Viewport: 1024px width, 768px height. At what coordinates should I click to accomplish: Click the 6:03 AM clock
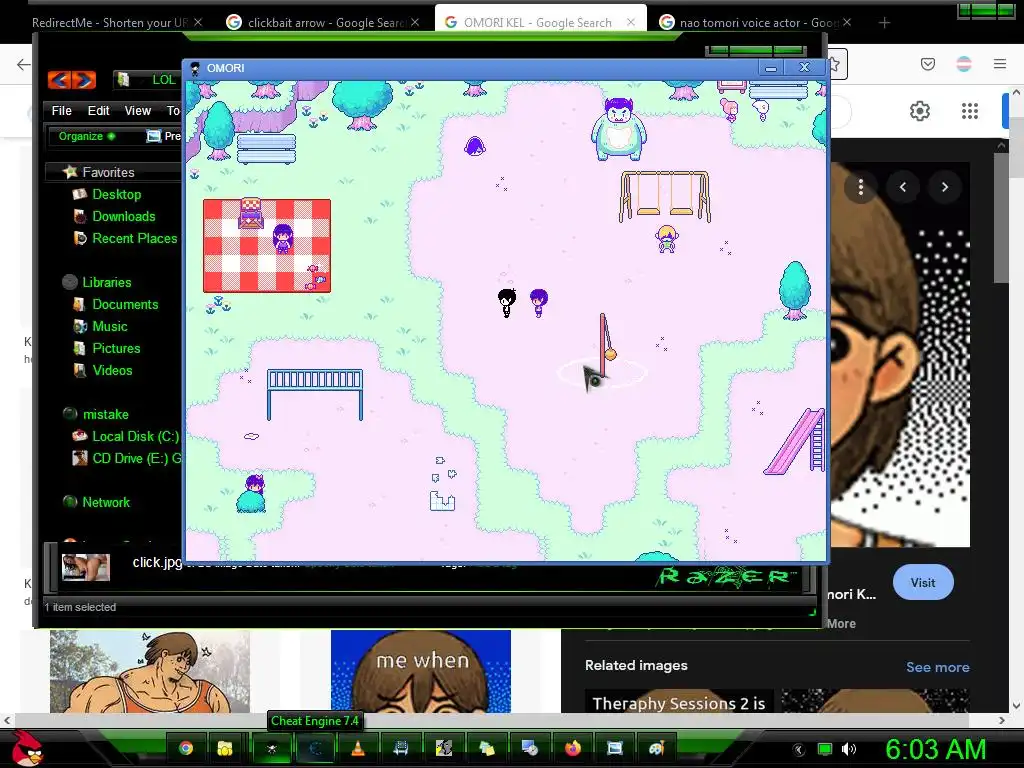tap(936, 749)
